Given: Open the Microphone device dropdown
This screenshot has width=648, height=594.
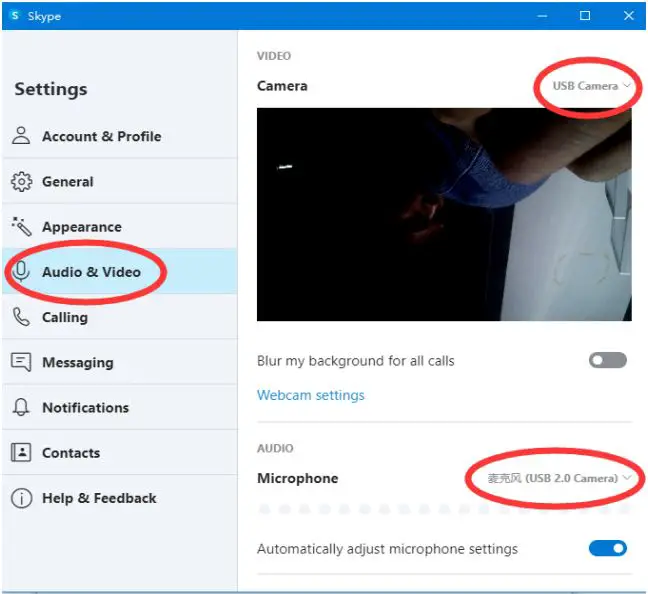Looking at the screenshot, I should coord(559,478).
